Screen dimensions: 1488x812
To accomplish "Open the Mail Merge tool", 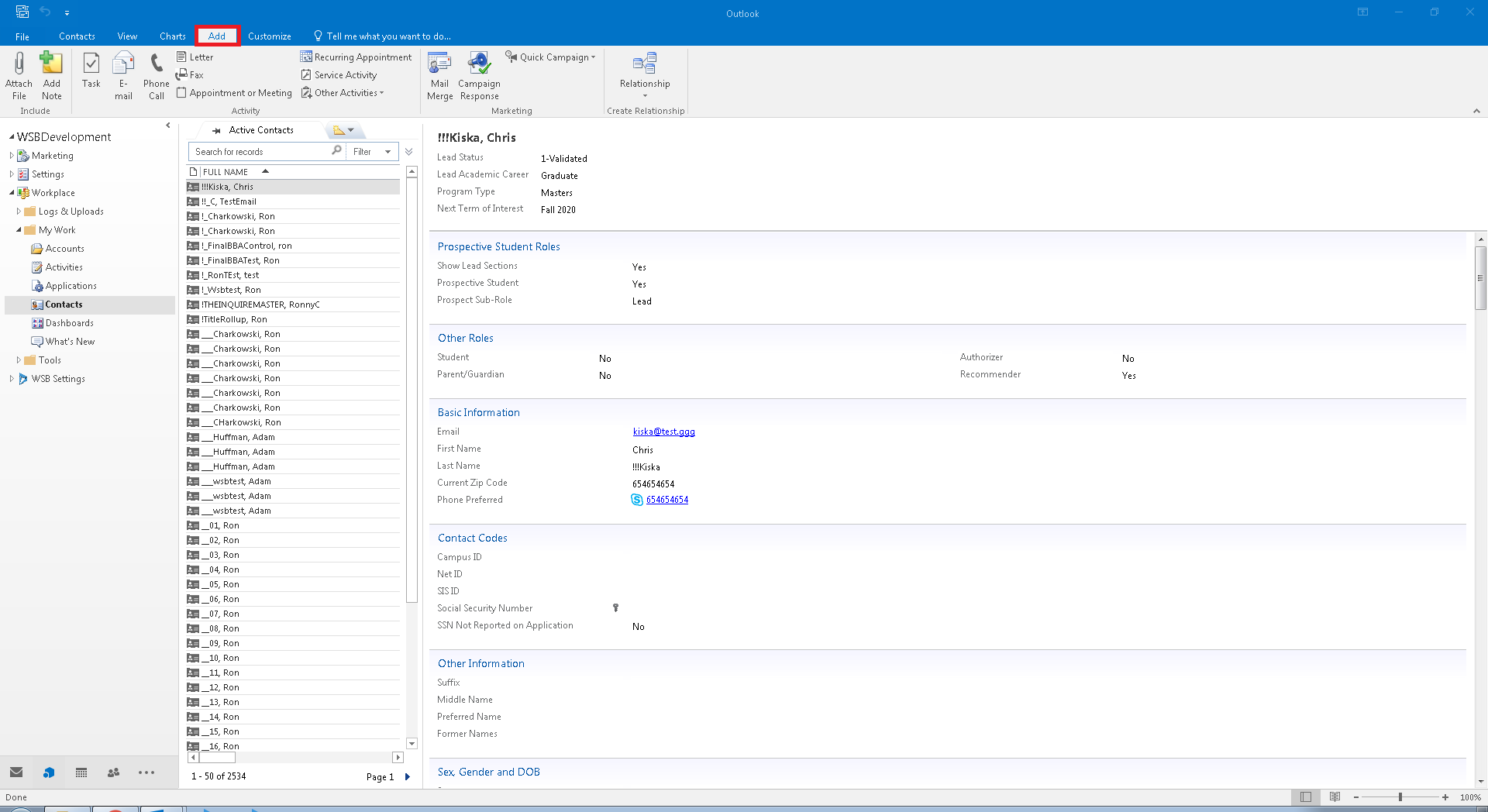I will pos(439,75).
